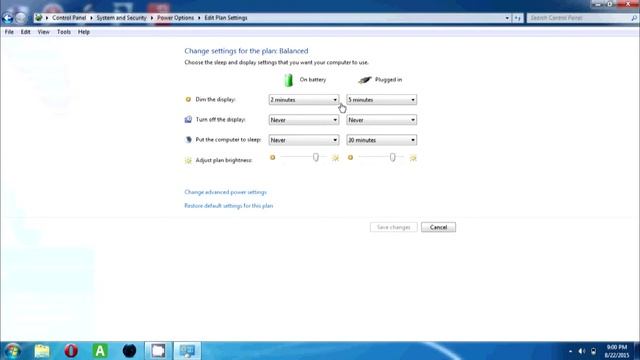Click the Plugged in brightness slider thumb
640x360 pixels.
click(392, 157)
